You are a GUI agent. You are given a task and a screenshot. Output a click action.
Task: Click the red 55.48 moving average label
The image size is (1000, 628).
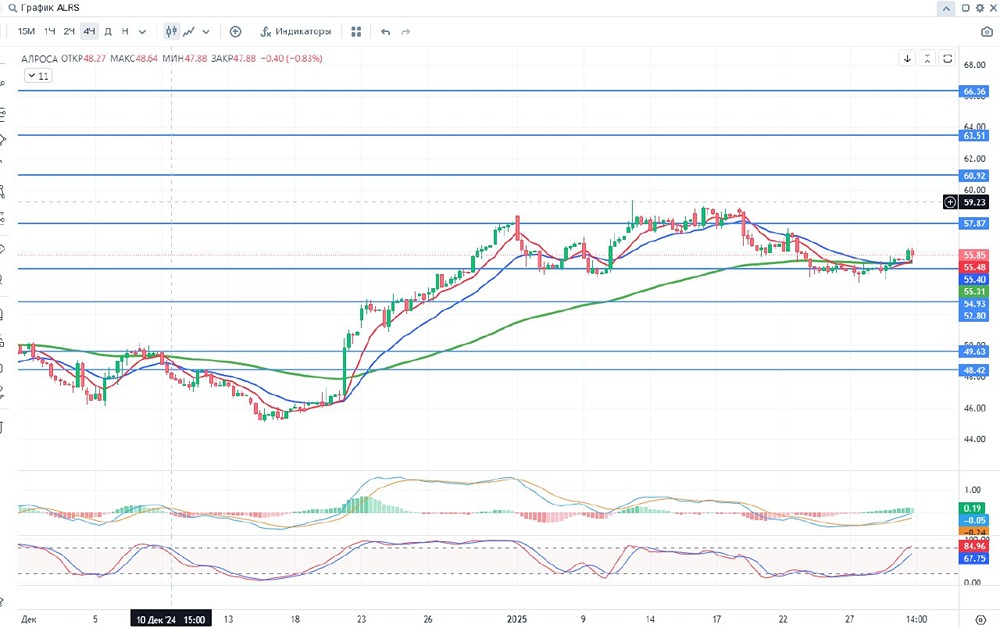(x=974, y=267)
